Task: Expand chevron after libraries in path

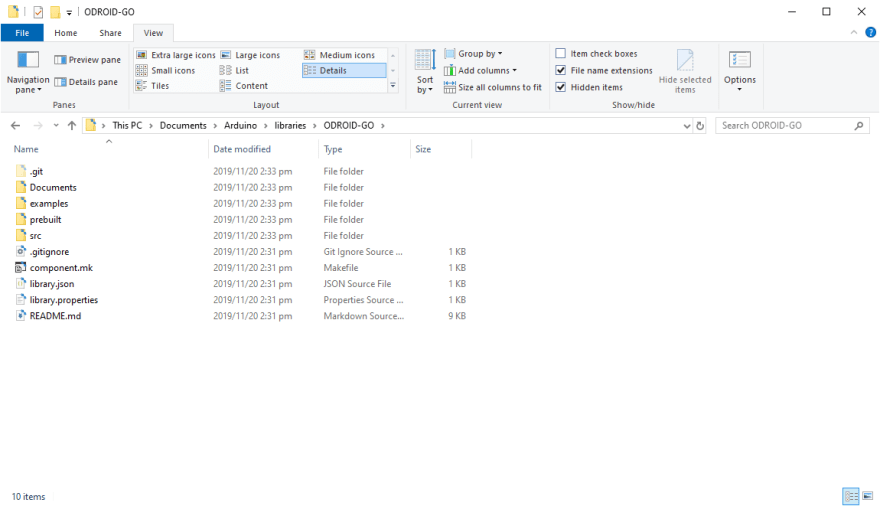Action: tap(315, 126)
